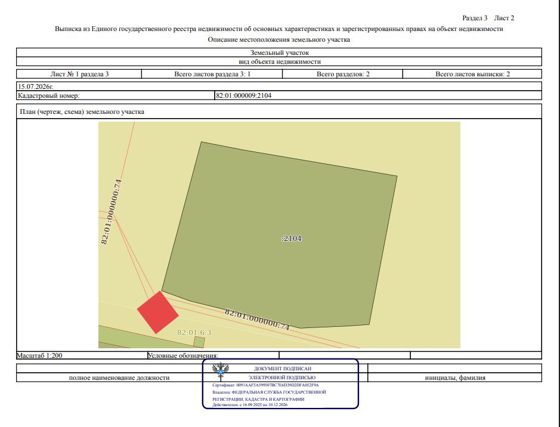This screenshot has width=560, height=427.
Task: Click the "ЭЛЕКТРОННОЙ ПОДПИСЬЮ" stamp line
Action: click(x=282, y=377)
